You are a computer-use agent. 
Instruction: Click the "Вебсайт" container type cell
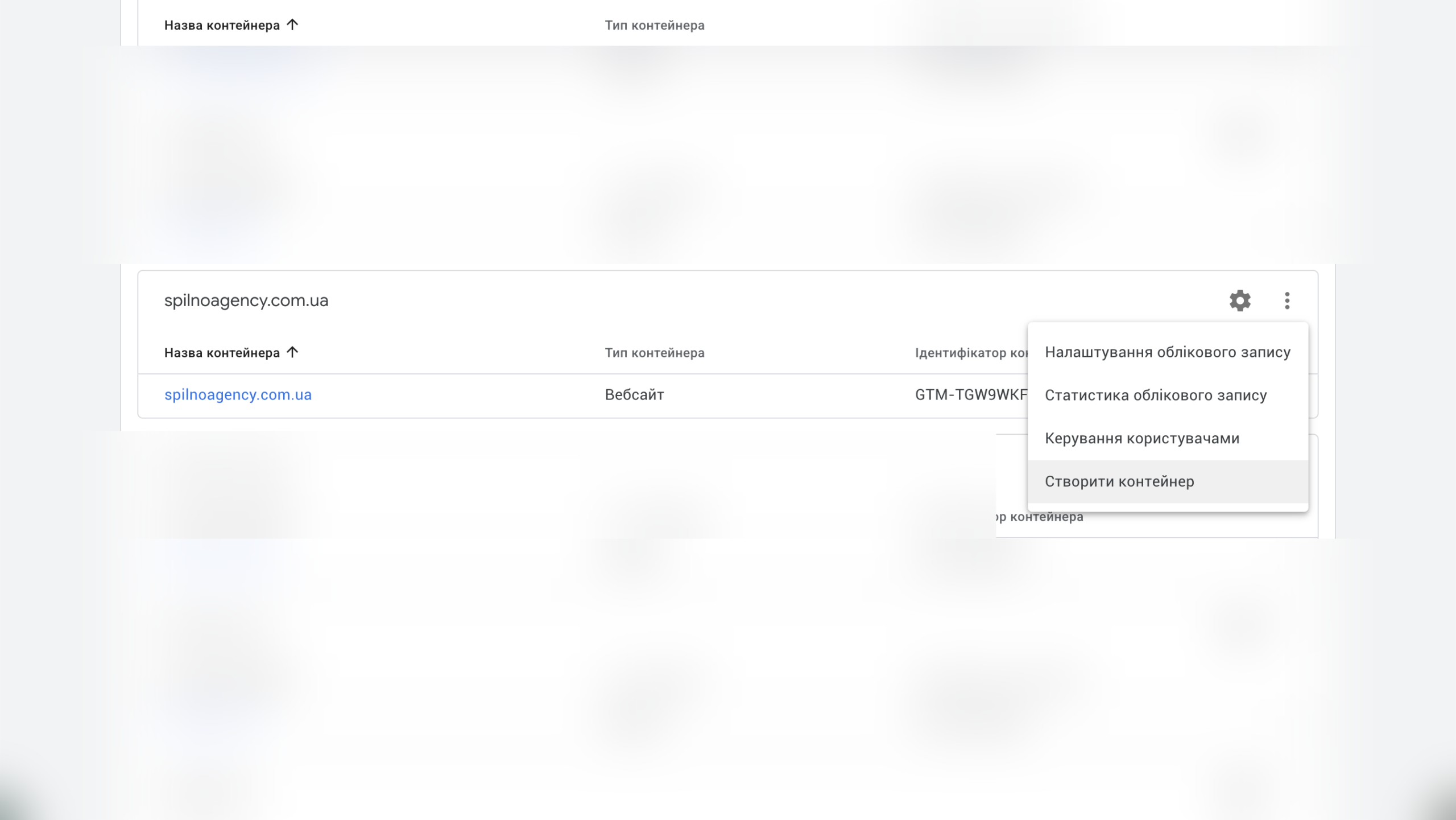tap(634, 395)
